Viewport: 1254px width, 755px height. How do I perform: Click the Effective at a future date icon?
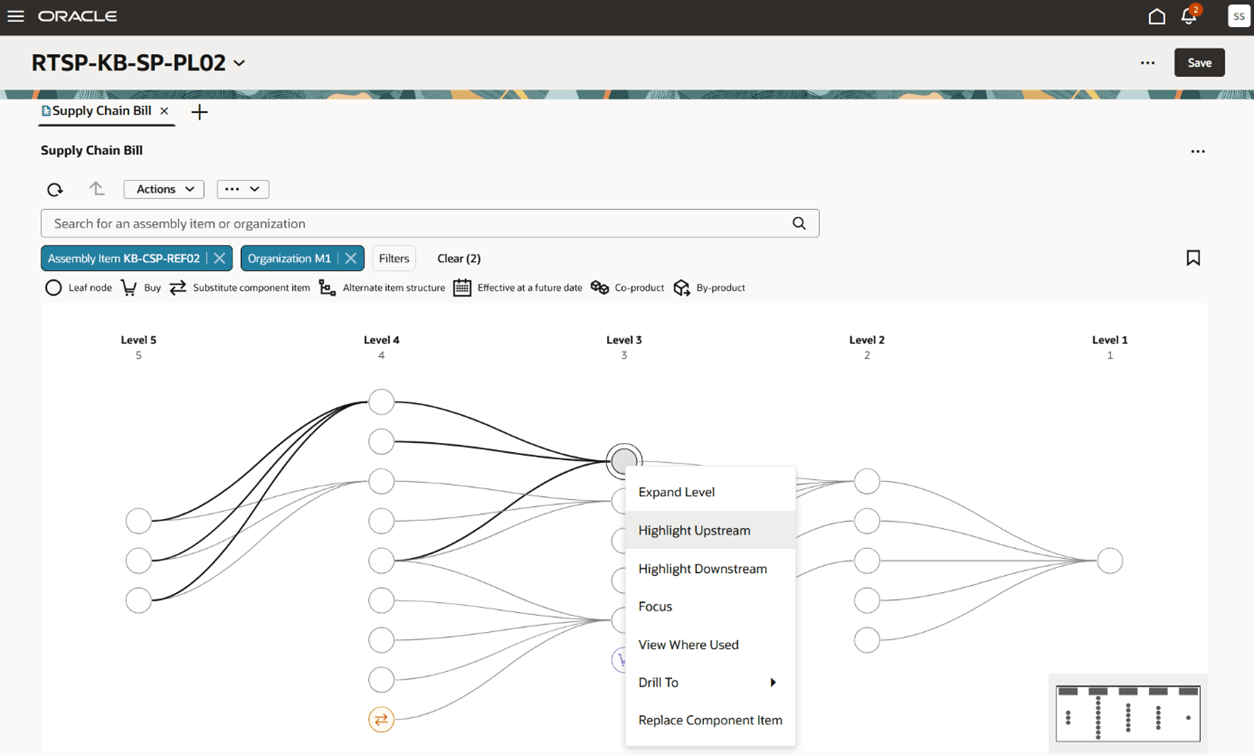(462, 288)
